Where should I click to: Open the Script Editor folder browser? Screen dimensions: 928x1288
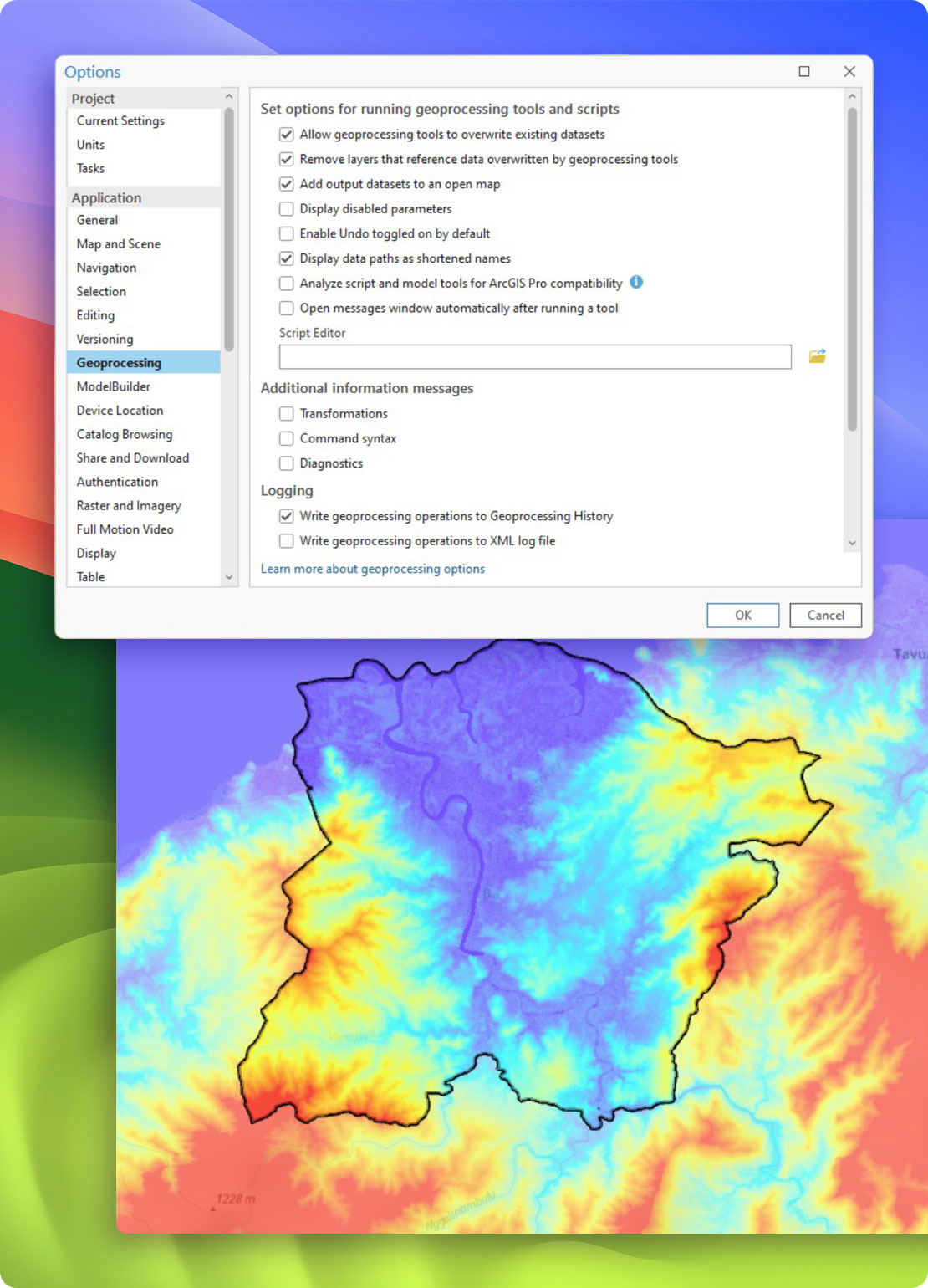click(x=818, y=355)
